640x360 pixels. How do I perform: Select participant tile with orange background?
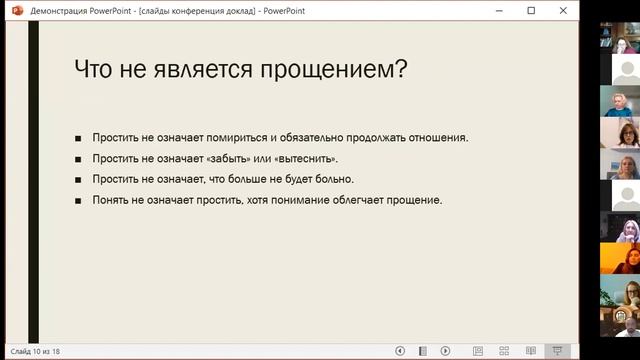620,258
